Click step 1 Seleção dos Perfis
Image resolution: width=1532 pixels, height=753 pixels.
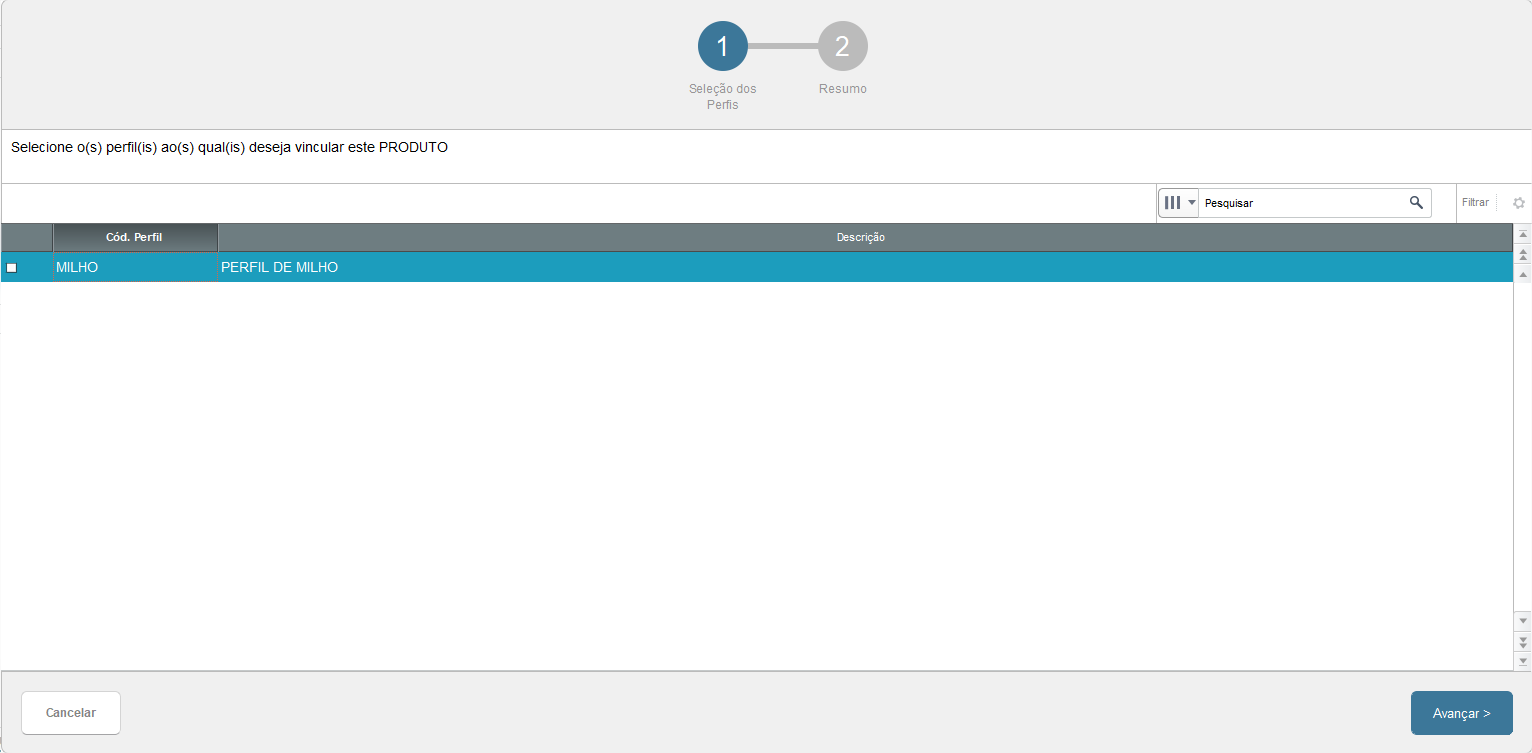click(723, 46)
